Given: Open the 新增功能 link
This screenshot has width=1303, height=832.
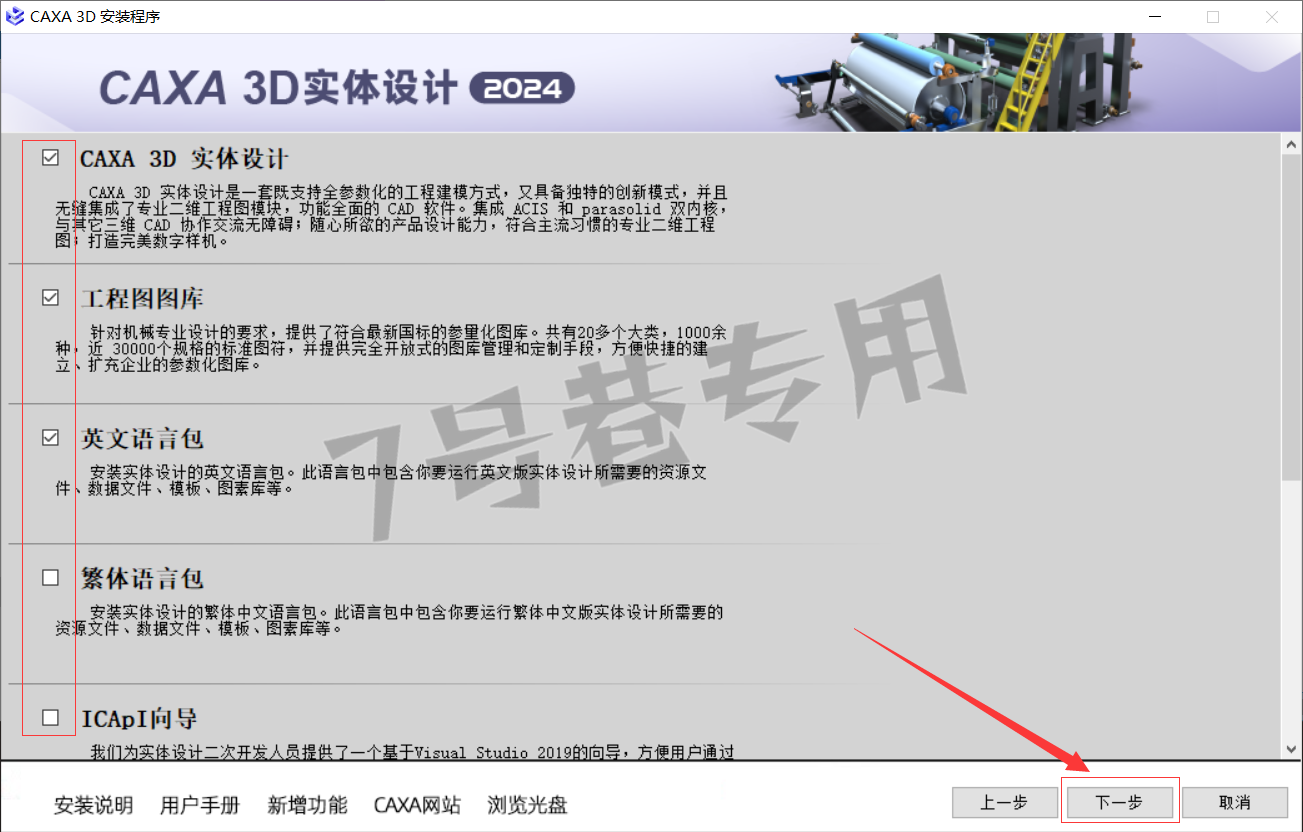Looking at the screenshot, I should coord(308,805).
